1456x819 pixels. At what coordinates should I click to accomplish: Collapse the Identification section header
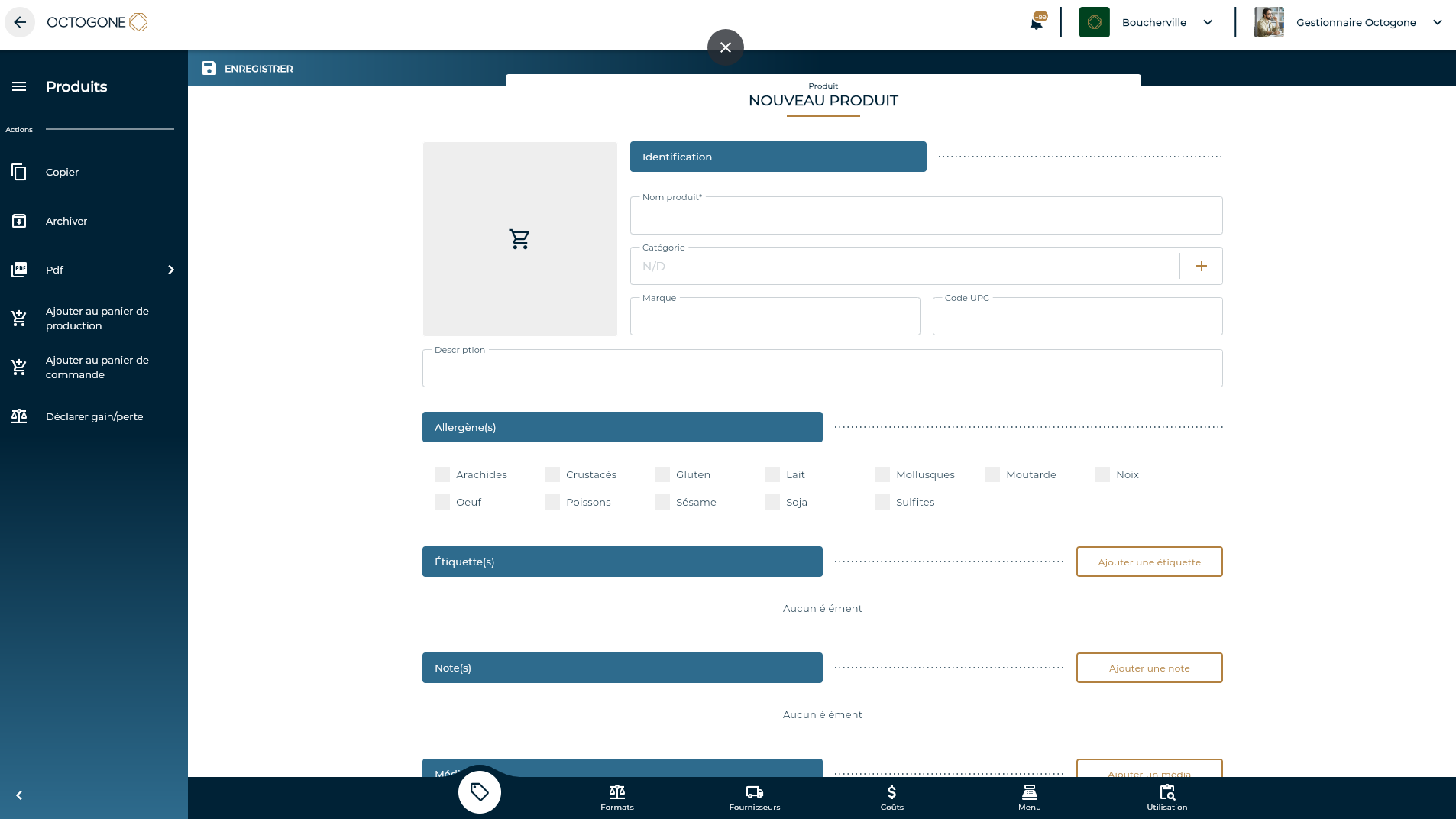coord(778,157)
